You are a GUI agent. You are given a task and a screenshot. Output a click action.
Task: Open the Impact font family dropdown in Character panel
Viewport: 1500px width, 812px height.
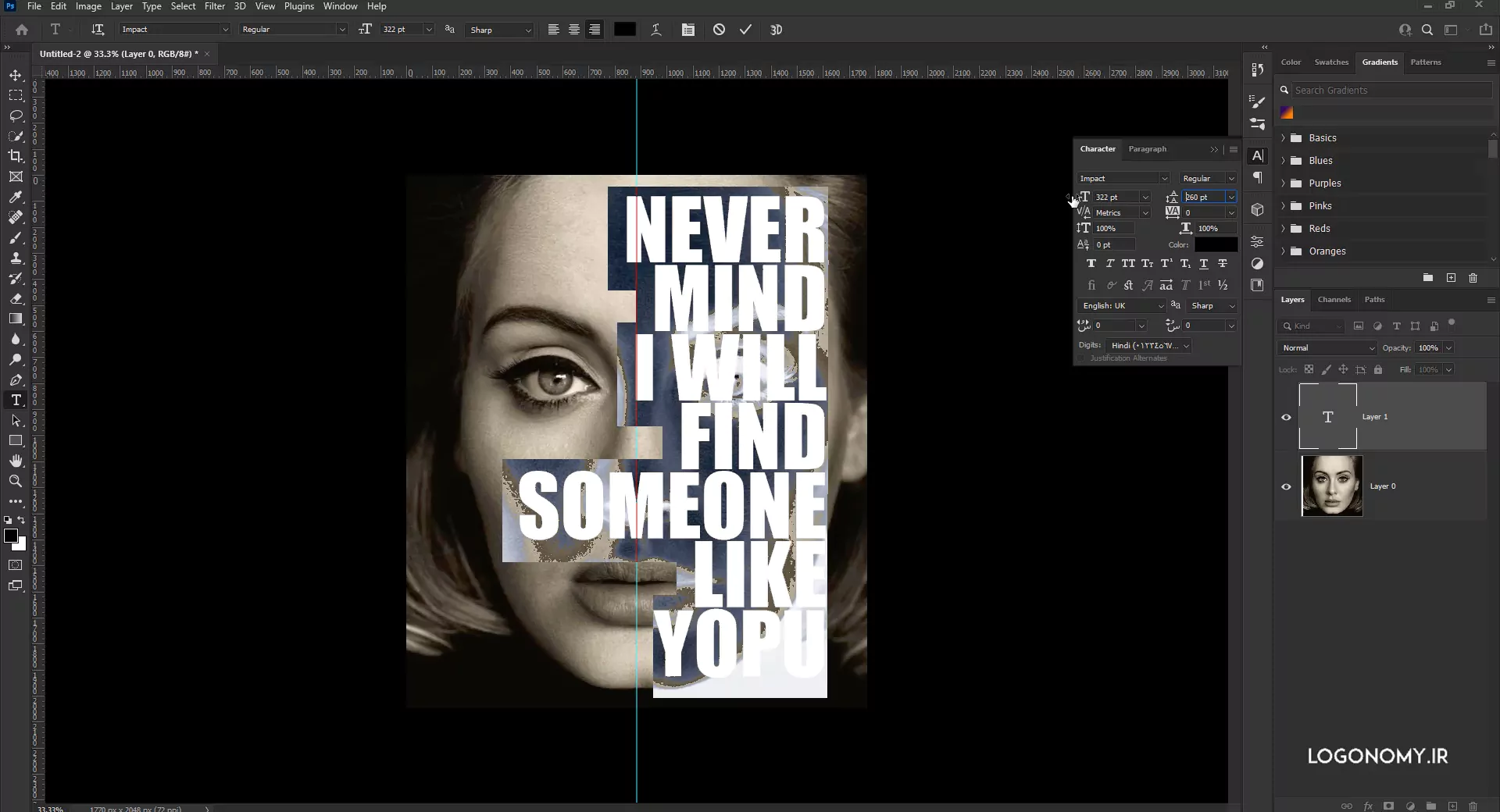click(1123, 179)
